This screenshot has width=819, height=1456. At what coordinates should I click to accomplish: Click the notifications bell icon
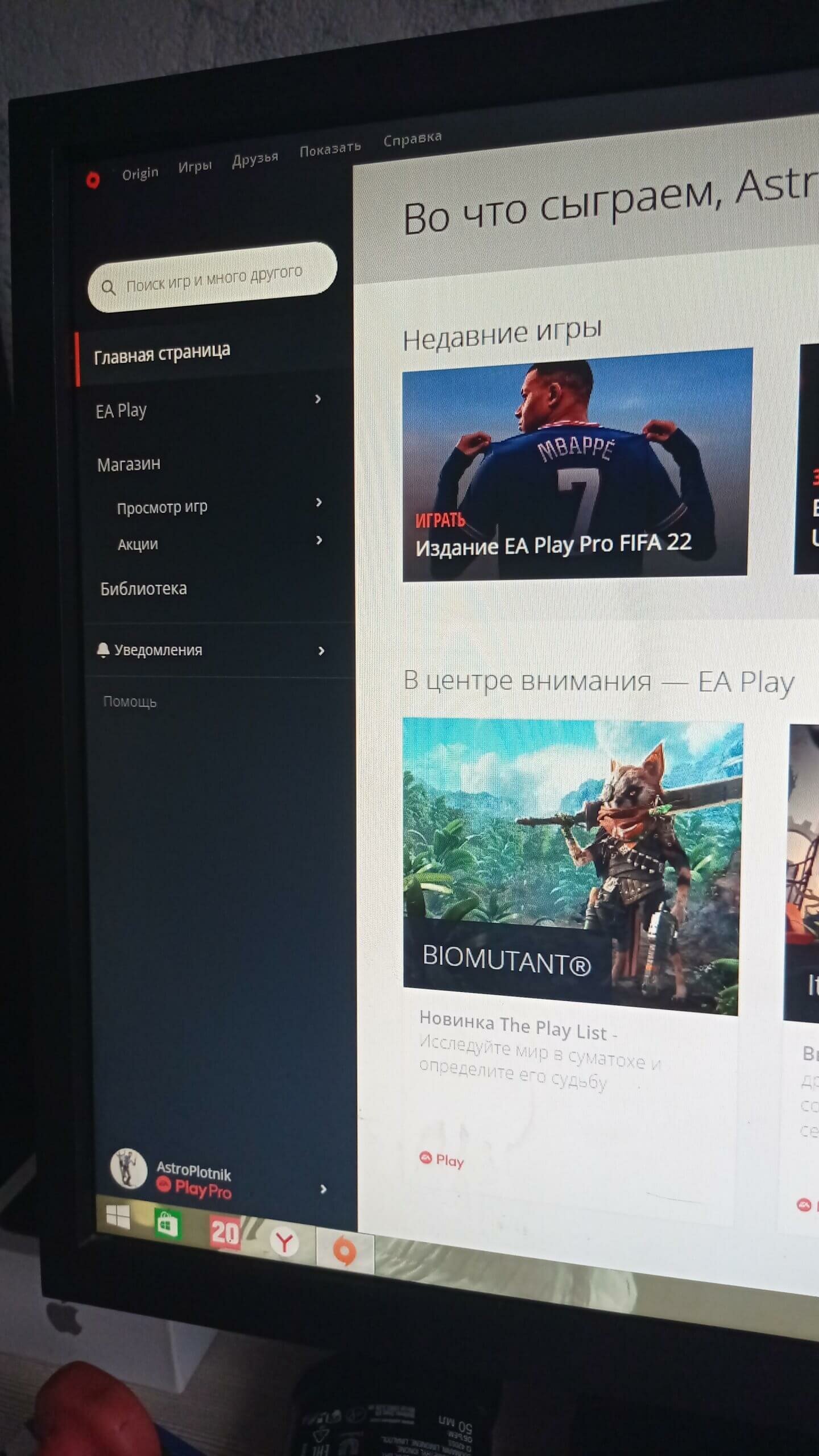[103, 650]
